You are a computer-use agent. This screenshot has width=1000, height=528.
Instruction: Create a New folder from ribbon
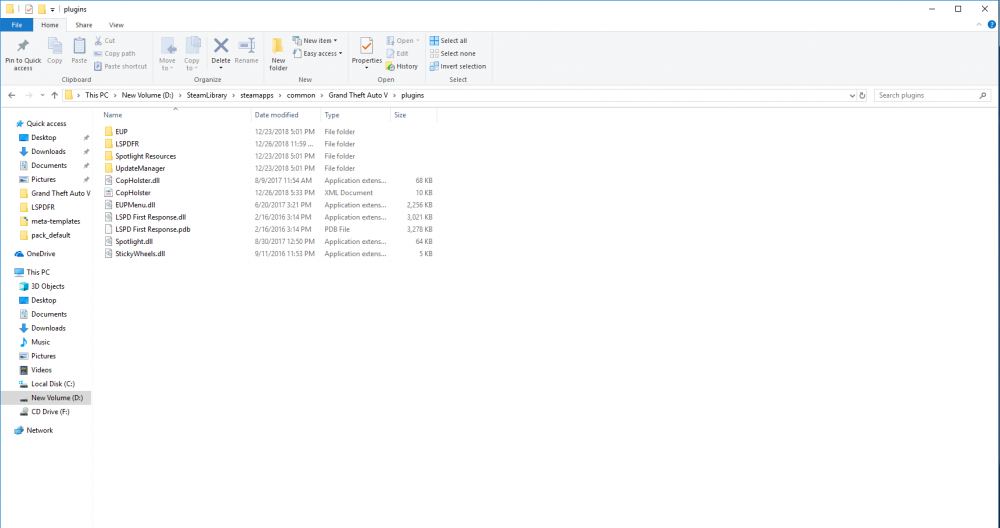click(278, 54)
